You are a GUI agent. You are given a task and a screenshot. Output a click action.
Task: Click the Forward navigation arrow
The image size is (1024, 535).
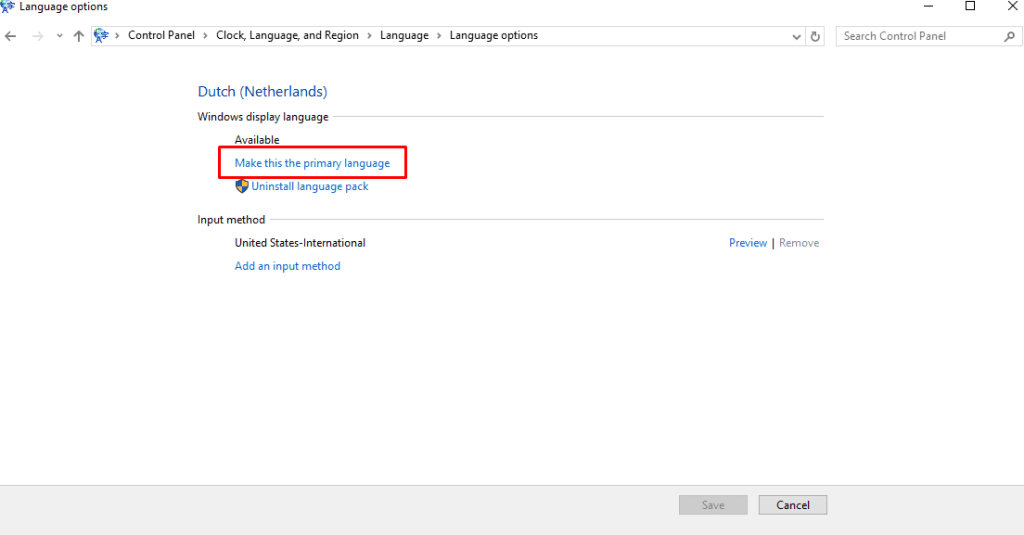pyautogui.click(x=38, y=36)
